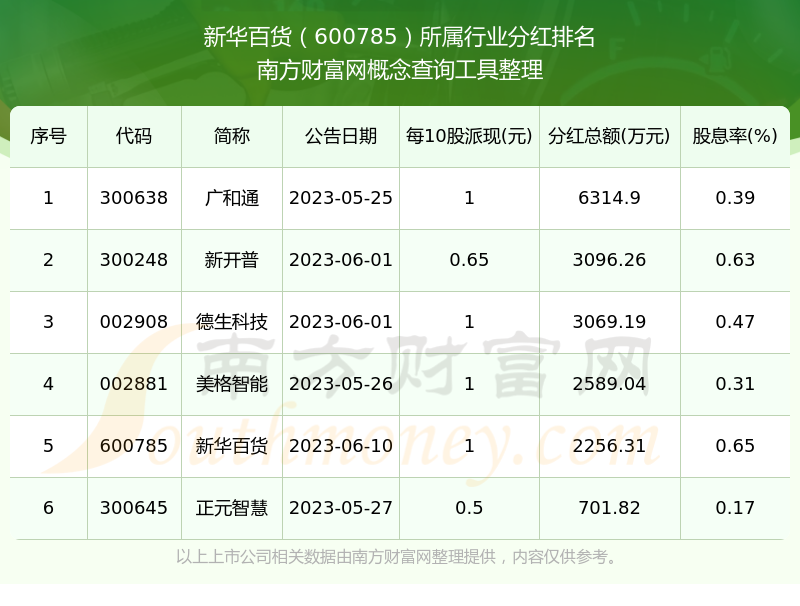Click the subtitle 南方财富网概念查询工具整理
This screenshot has height=606, width=800.
(x=399, y=70)
